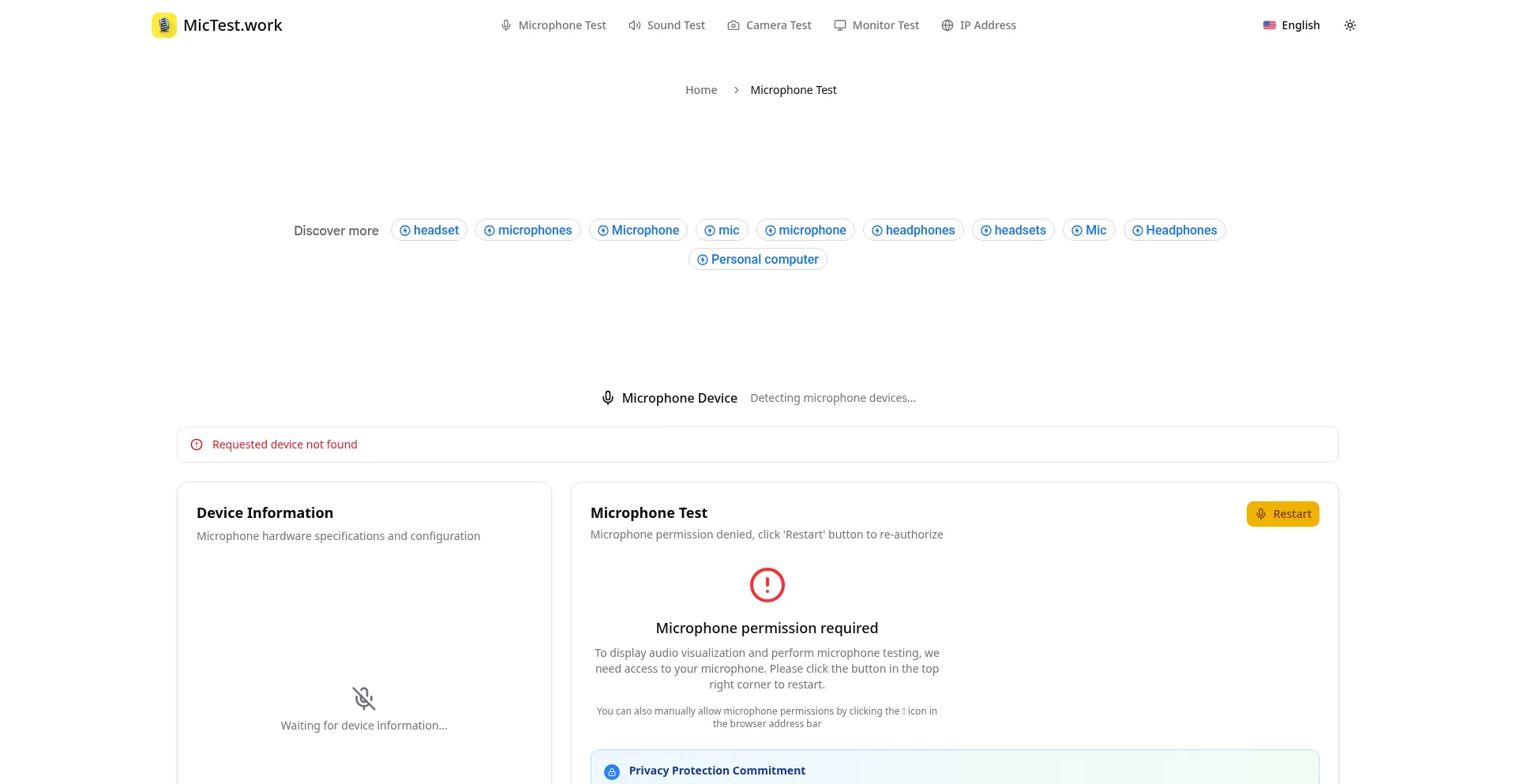Click the headset discover tag
1516x784 pixels.
click(x=429, y=230)
